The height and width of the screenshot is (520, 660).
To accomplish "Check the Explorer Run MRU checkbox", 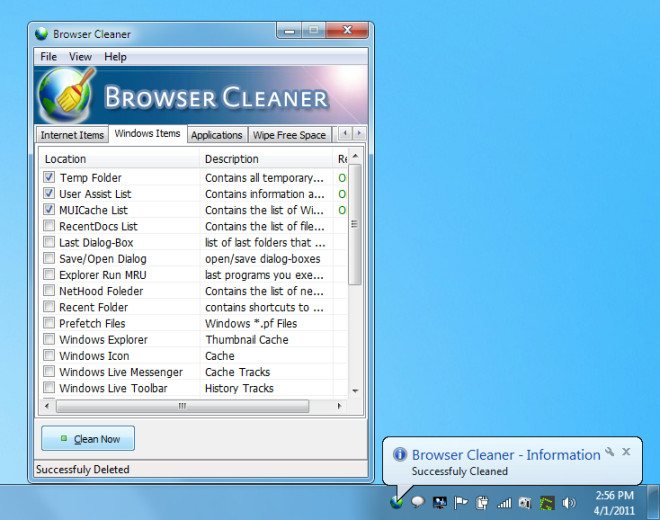I will (49, 274).
